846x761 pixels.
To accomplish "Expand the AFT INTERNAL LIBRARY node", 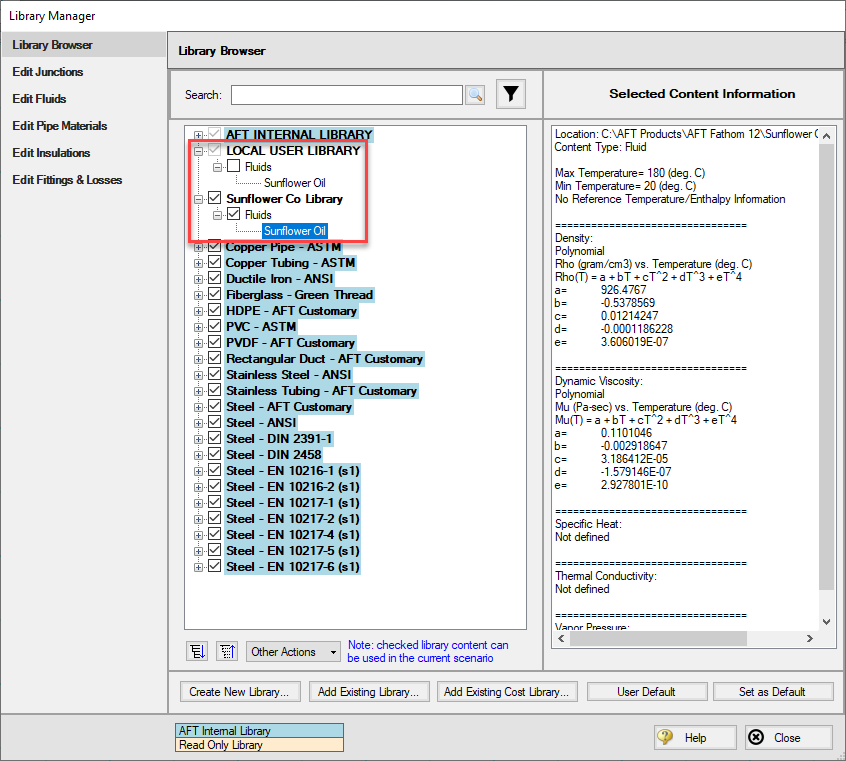I will (x=199, y=135).
